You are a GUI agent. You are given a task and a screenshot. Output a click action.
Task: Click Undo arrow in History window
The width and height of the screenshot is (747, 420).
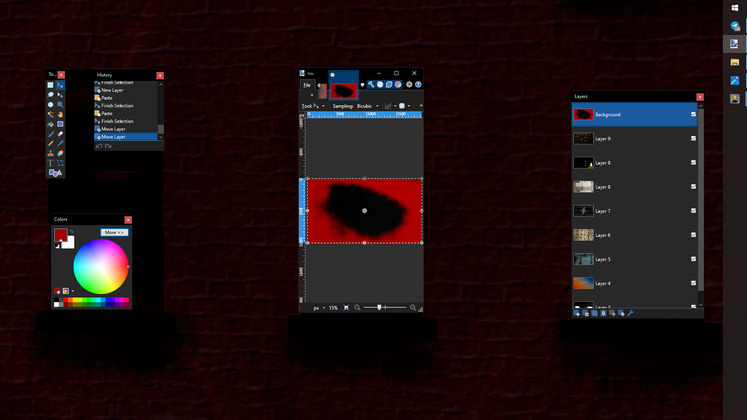click(99, 146)
